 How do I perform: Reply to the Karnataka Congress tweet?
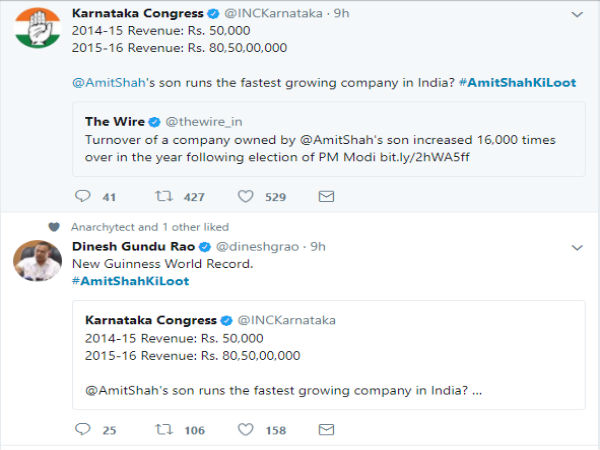tap(82, 197)
